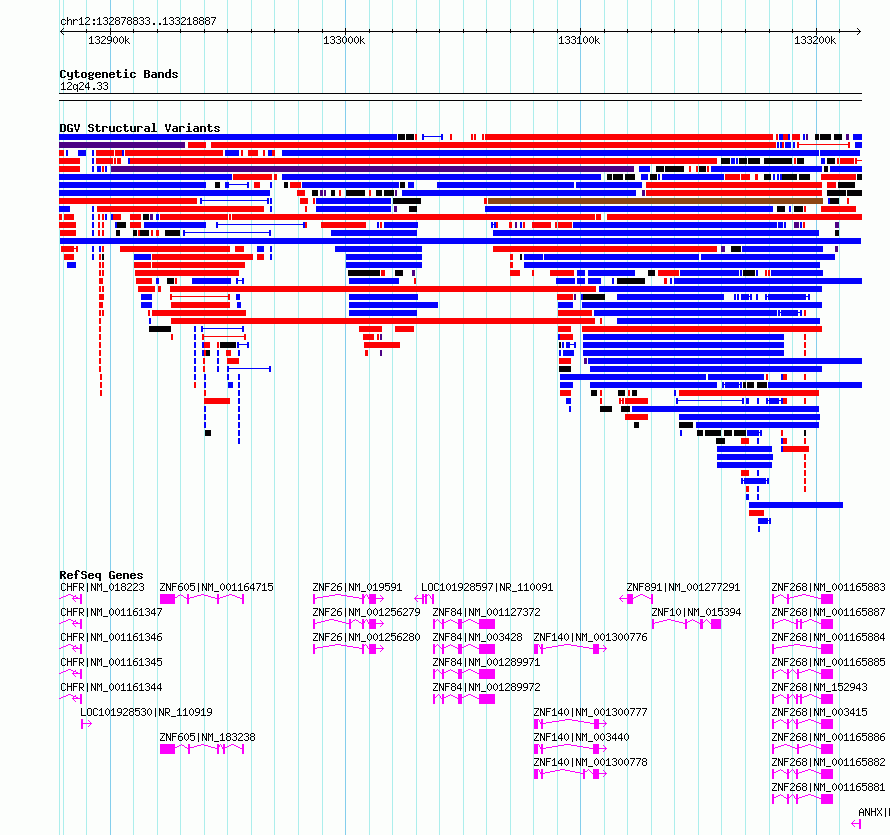Open ZNF26|NM_001256279 gene label
The width and height of the screenshot is (890, 835).
pyautogui.click(x=366, y=612)
